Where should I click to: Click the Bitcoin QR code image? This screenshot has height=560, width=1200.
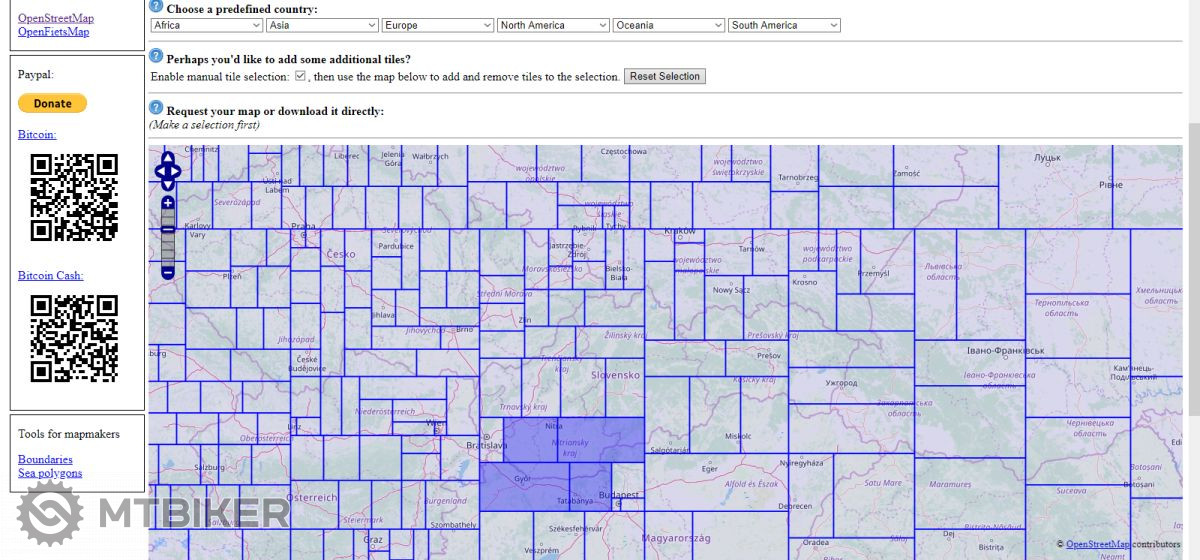point(74,196)
